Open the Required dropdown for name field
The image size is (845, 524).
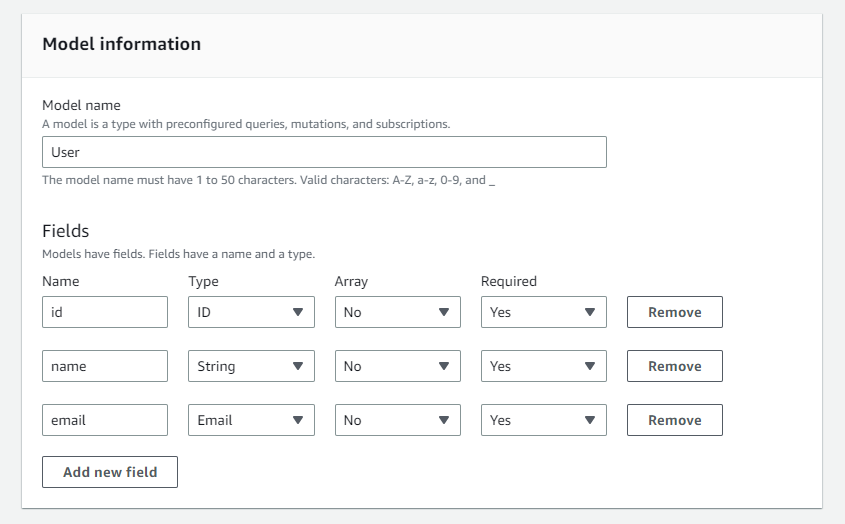(x=544, y=366)
